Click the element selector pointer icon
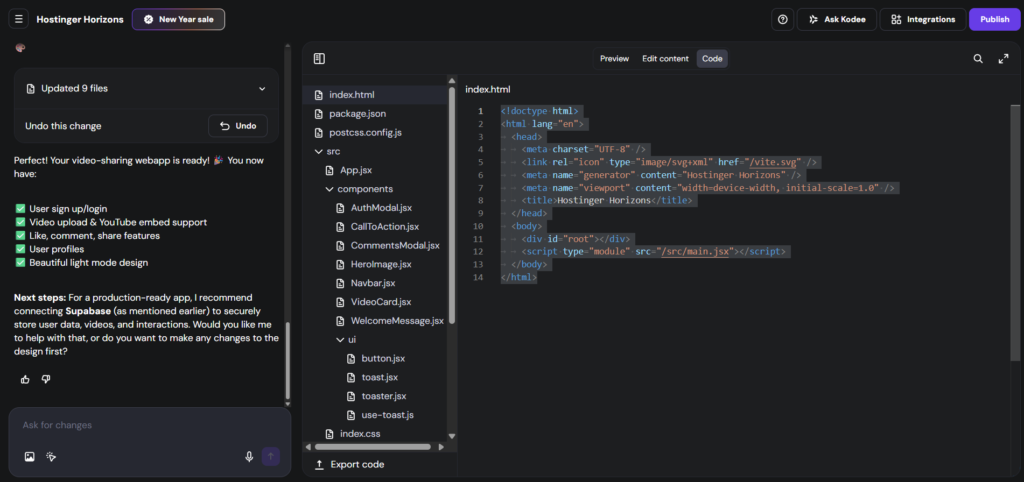 [x=51, y=457]
